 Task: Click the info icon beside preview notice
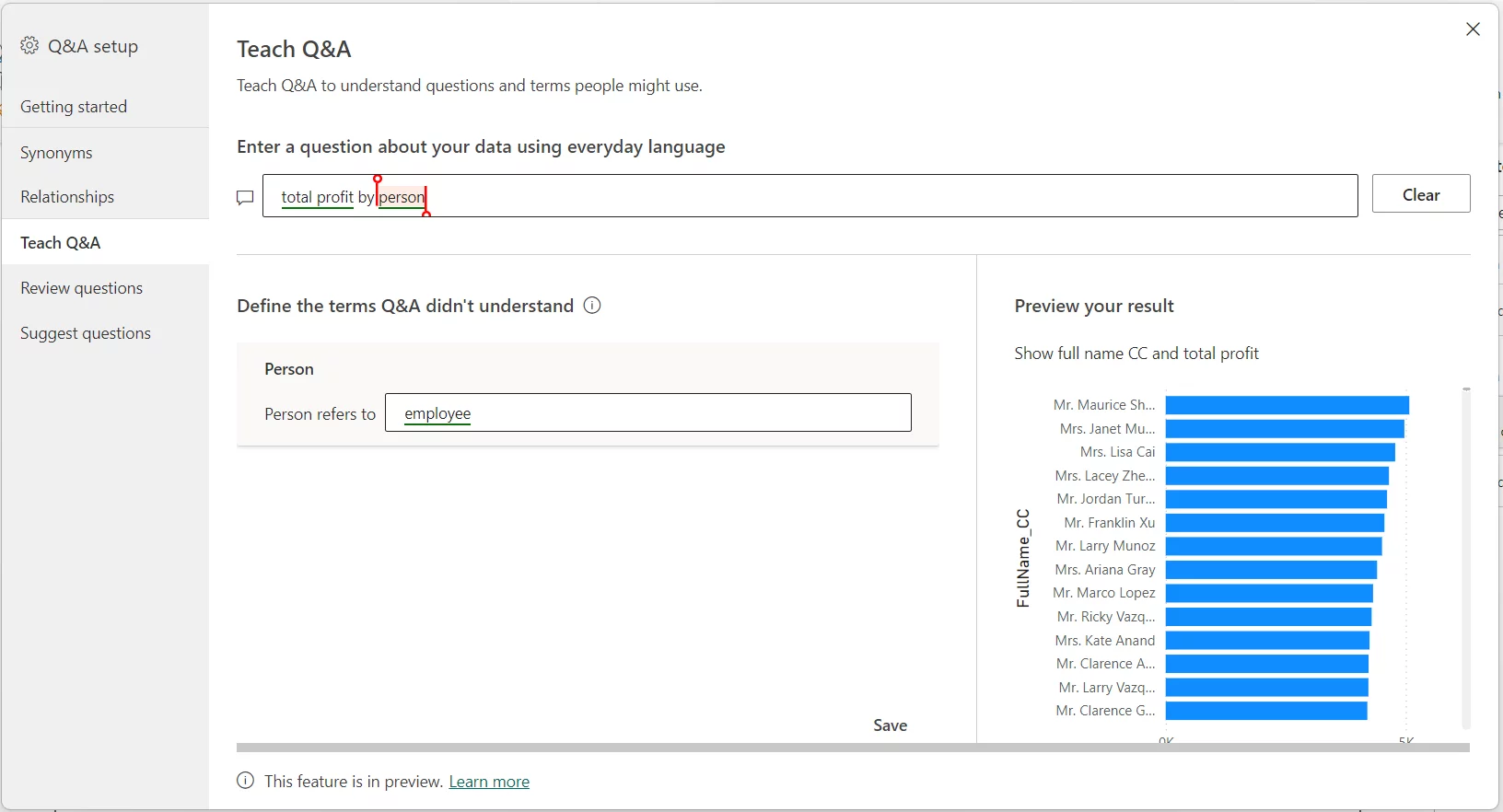tap(245, 781)
